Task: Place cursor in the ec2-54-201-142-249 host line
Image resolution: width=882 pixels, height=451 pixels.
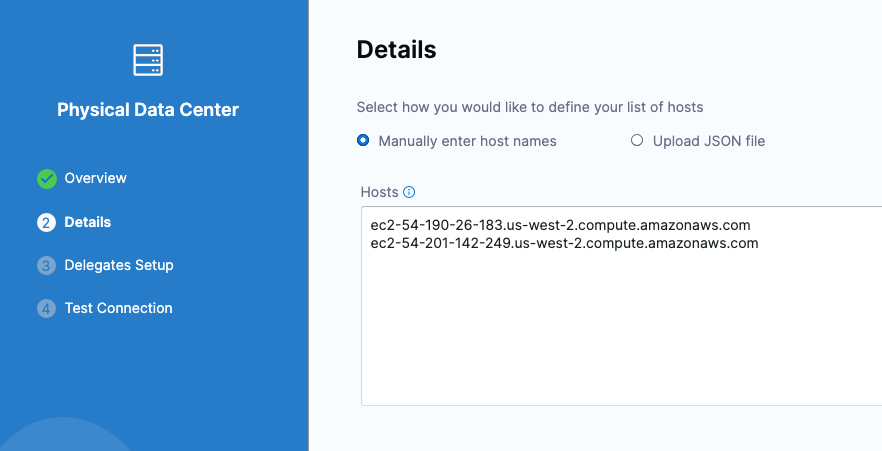Action: pos(564,243)
